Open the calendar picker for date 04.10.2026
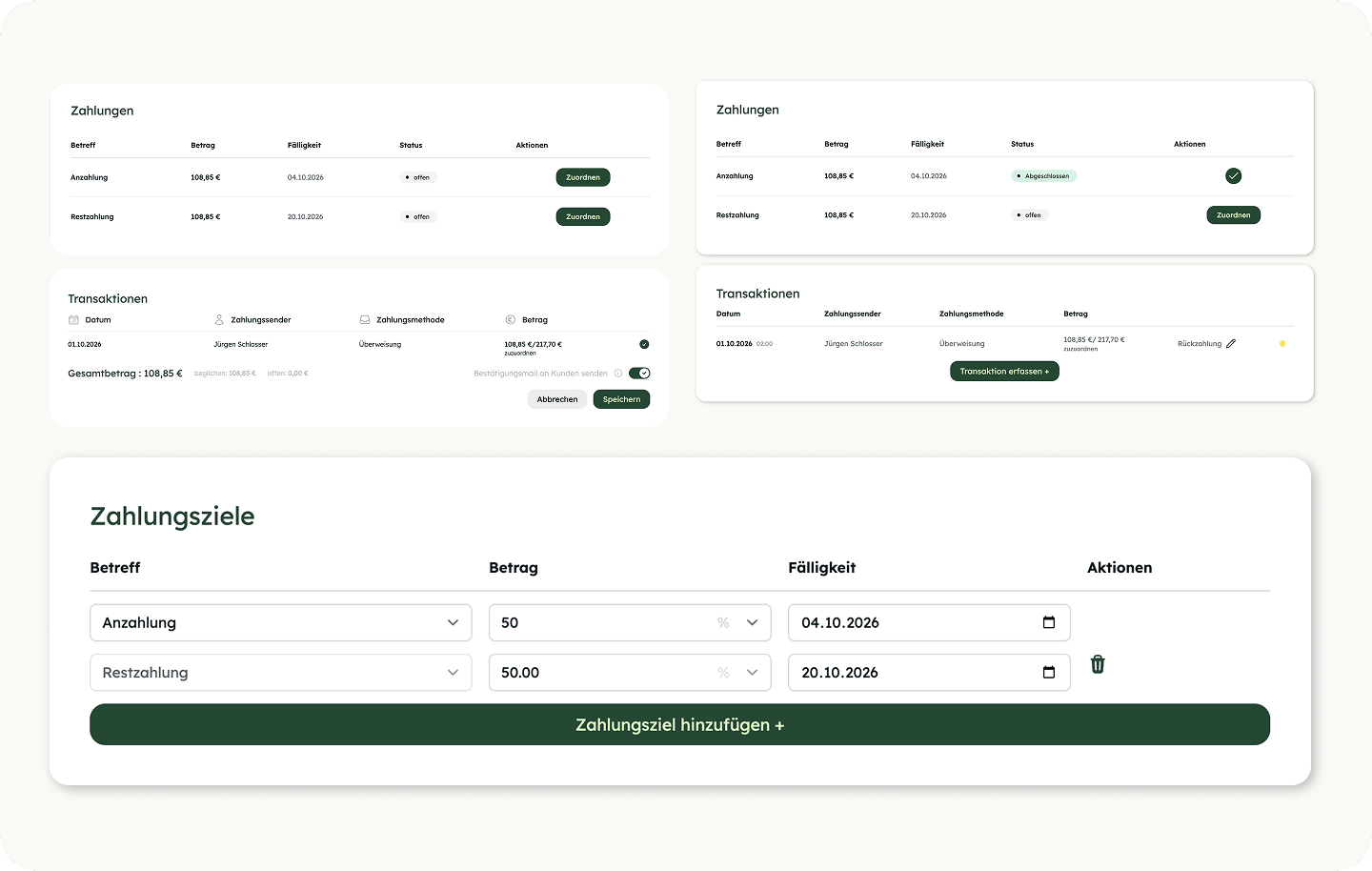This screenshot has width=1372, height=871. (x=1049, y=622)
